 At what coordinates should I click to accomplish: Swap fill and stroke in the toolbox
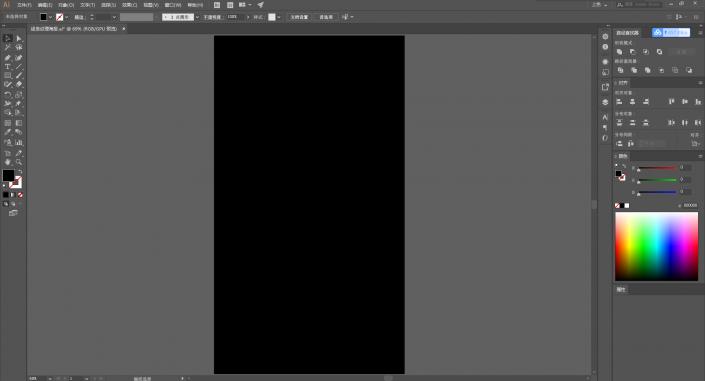20,172
